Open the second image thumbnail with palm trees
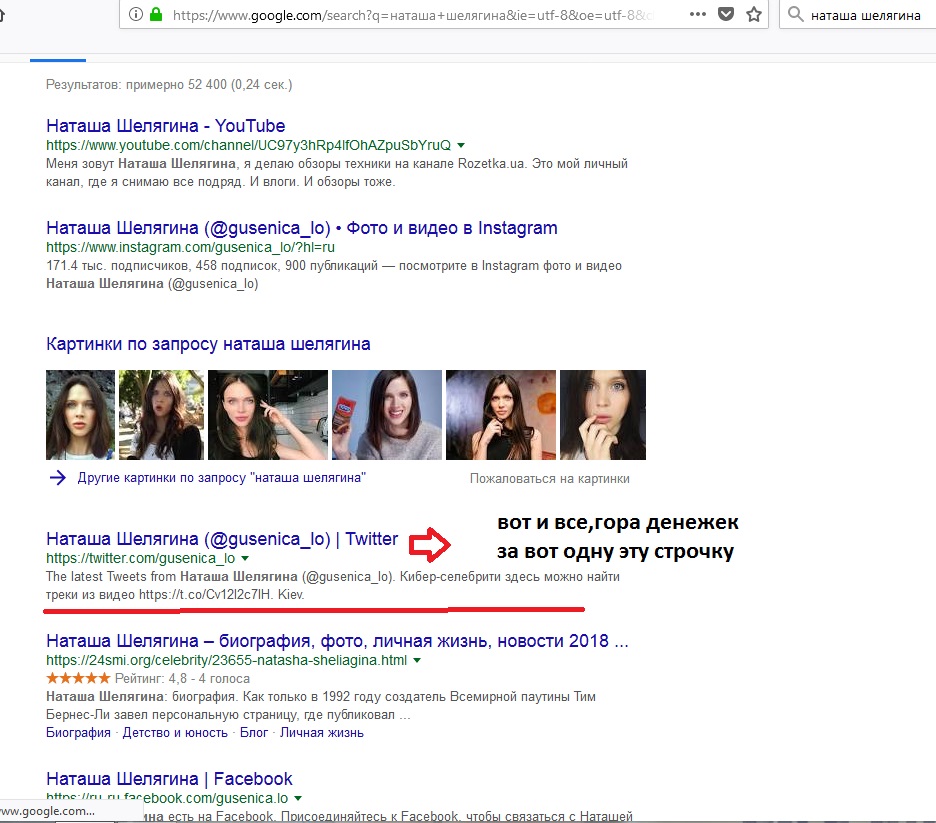The width and height of the screenshot is (936, 823). (x=161, y=415)
